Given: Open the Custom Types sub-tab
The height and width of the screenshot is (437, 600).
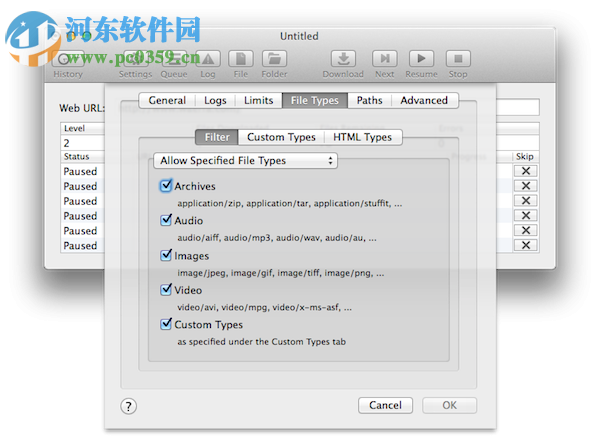Looking at the screenshot, I should click(x=281, y=137).
